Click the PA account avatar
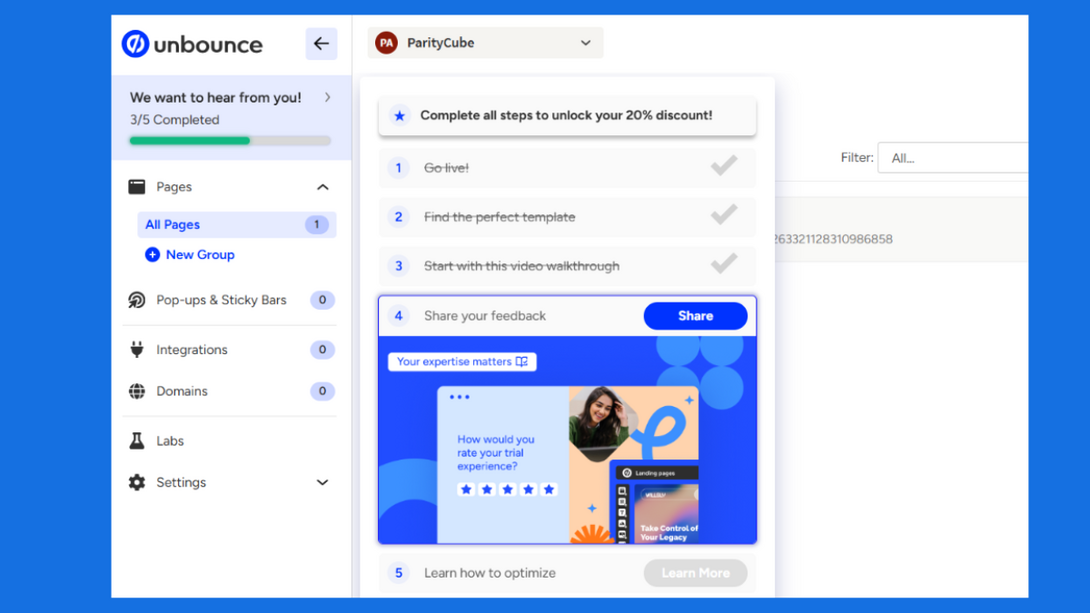This screenshot has width=1090, height=613. pos(387,43)
